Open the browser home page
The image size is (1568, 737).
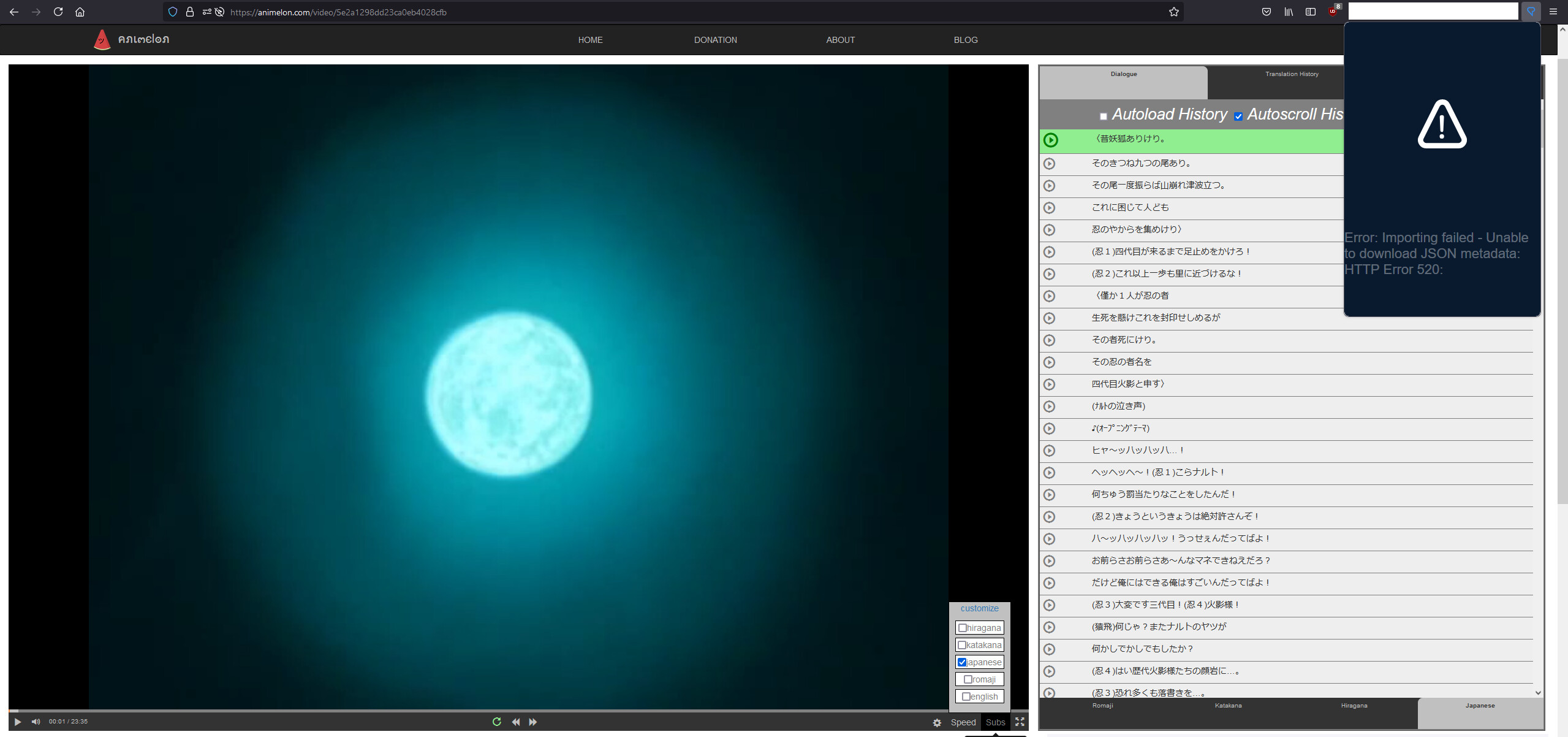80,12
